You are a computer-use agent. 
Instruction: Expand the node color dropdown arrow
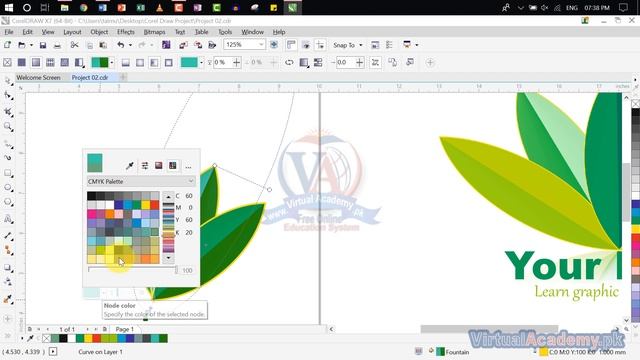[201, 62]
